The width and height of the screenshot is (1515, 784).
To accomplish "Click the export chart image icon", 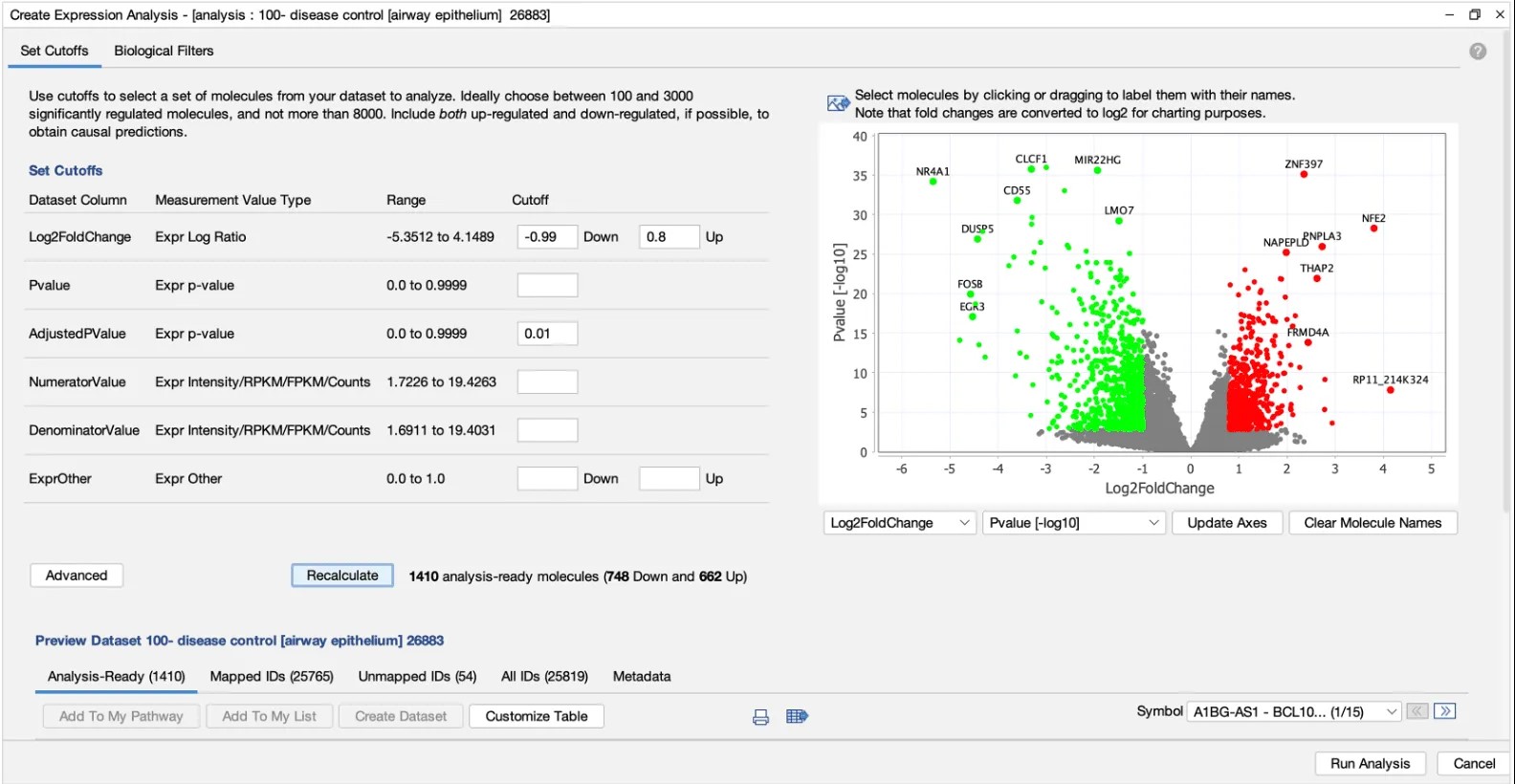I will (x=838, y=103).
